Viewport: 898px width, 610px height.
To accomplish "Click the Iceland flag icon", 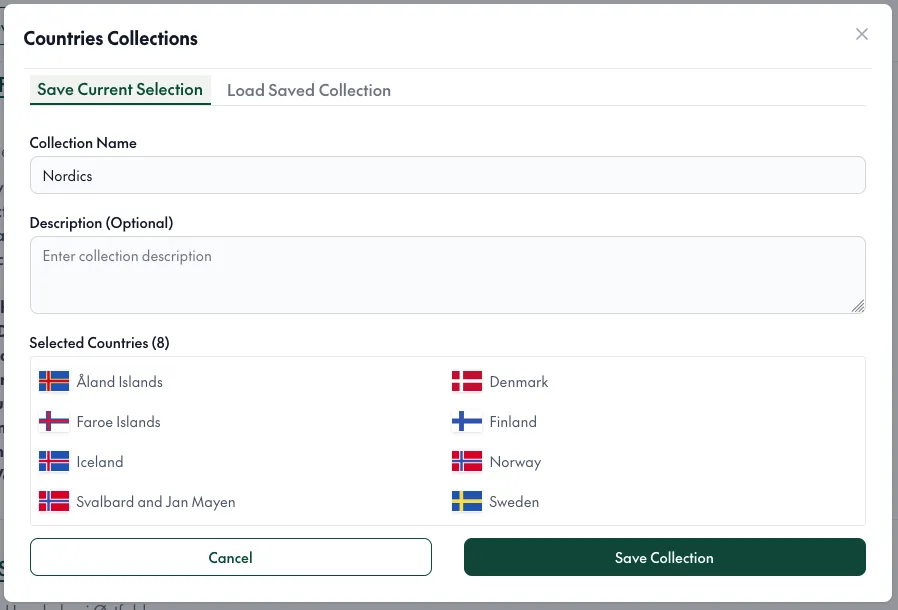I will 54,462.
